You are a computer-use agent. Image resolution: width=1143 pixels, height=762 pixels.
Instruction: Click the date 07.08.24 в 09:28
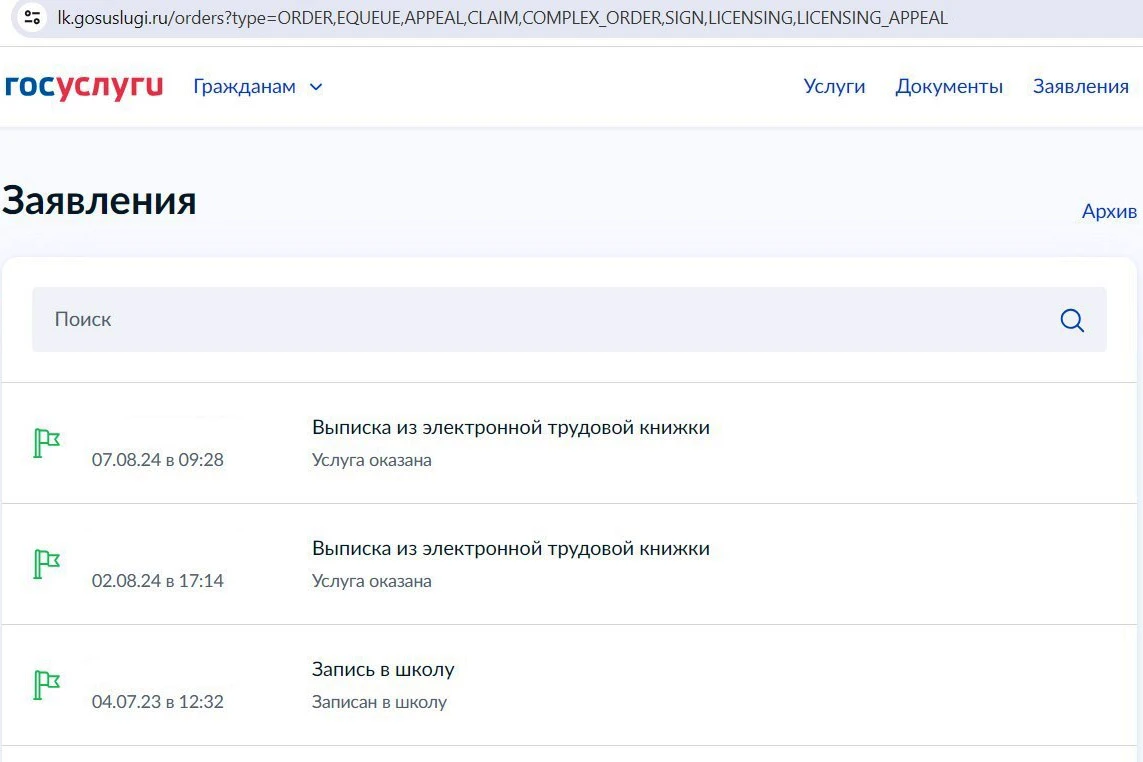(157, 459)
